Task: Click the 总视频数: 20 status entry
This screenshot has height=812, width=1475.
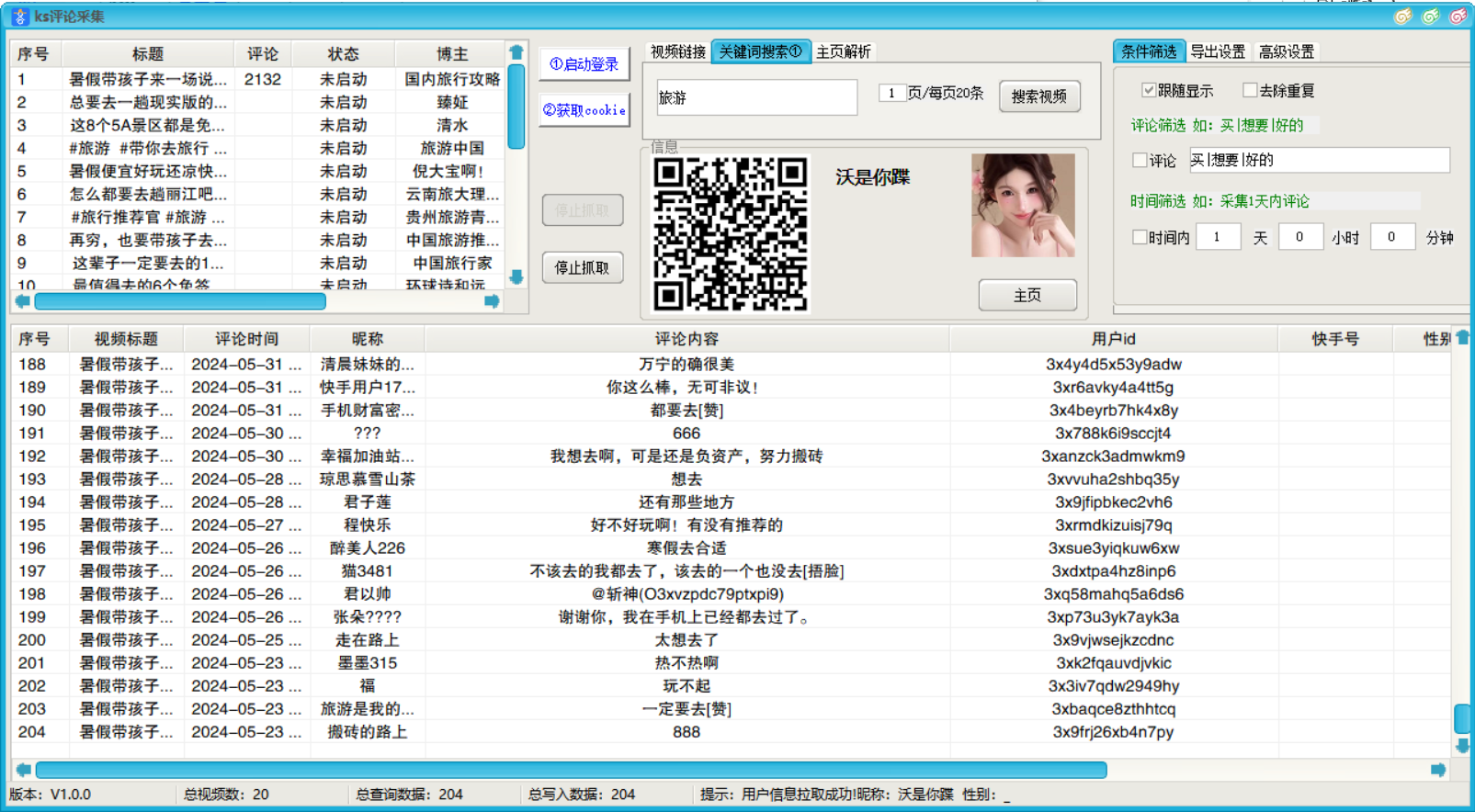Action: click(x=226, y=795)
